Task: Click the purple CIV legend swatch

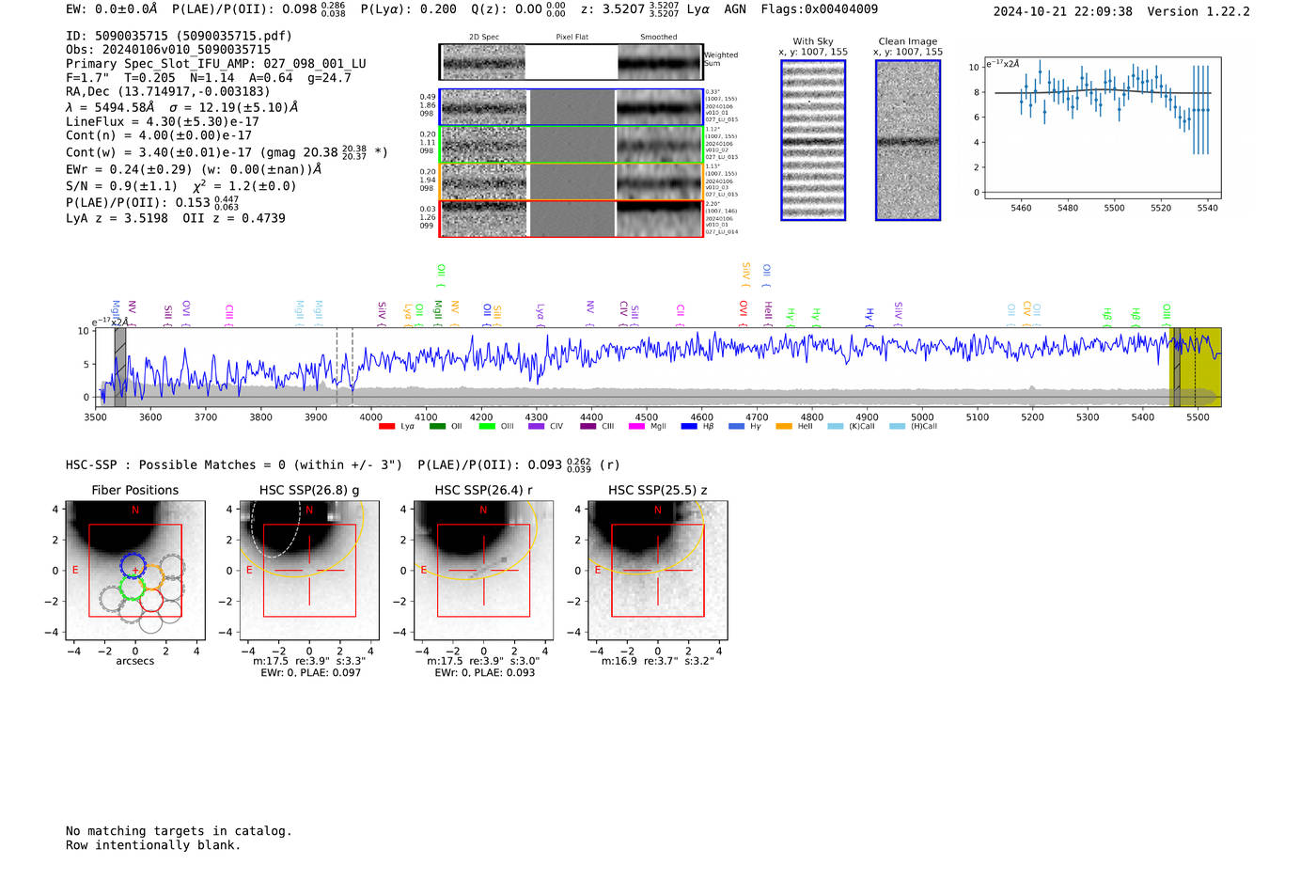Action: (537, 427)
